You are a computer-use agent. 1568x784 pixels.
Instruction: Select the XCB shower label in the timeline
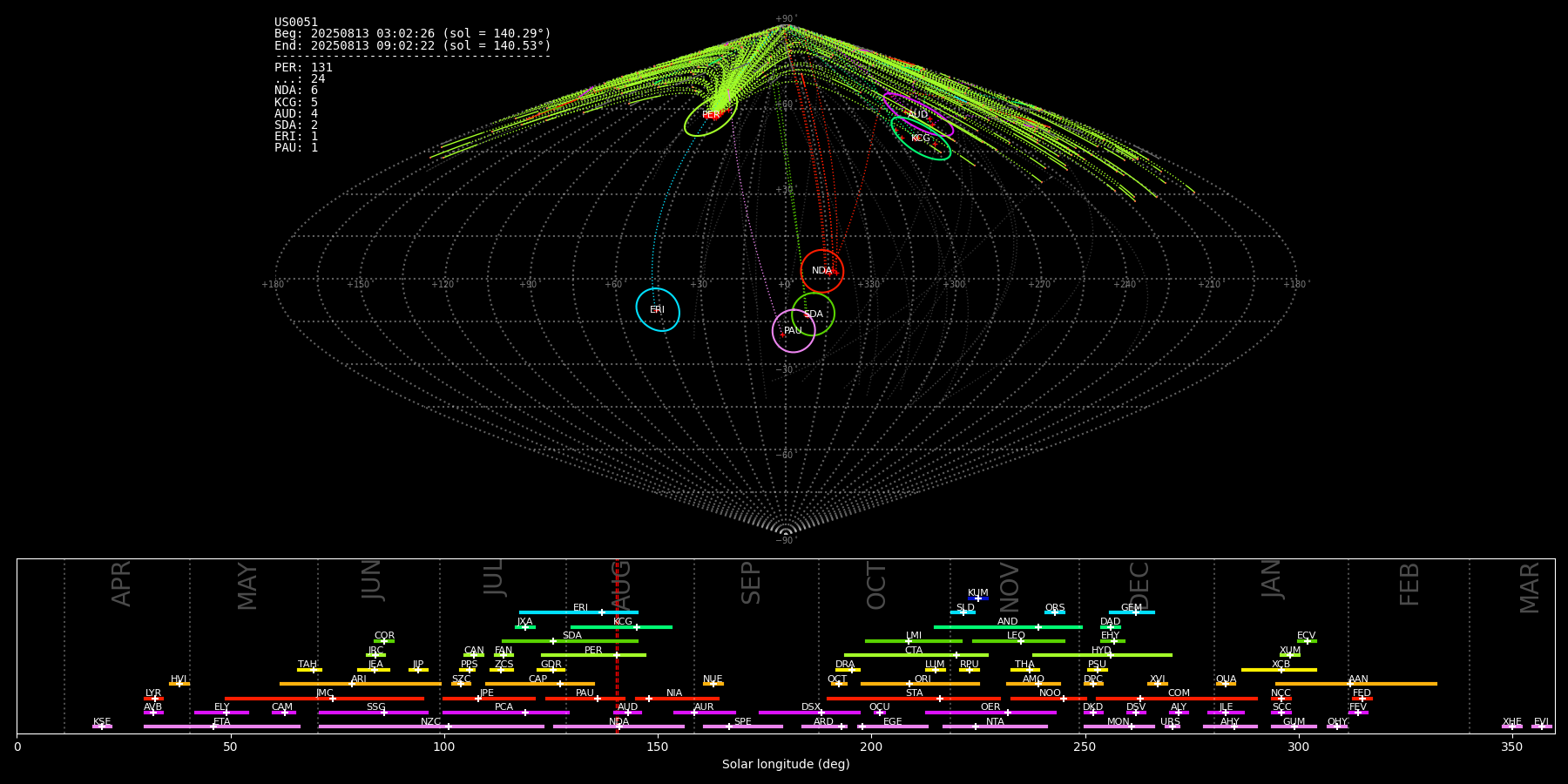click(1281, 664)
